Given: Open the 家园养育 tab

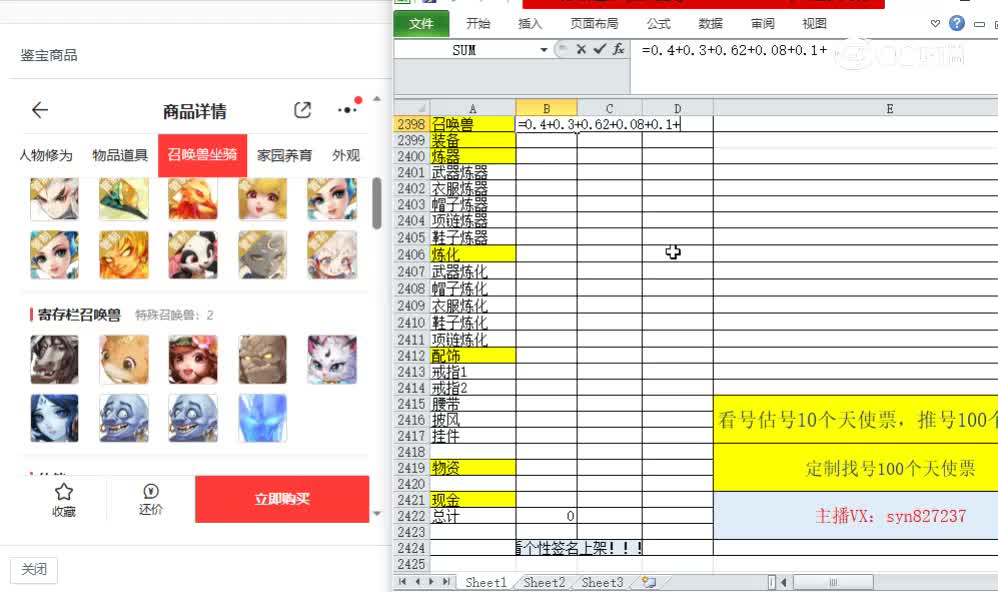Looking at the screenshot, I should [x=285, y=155].
